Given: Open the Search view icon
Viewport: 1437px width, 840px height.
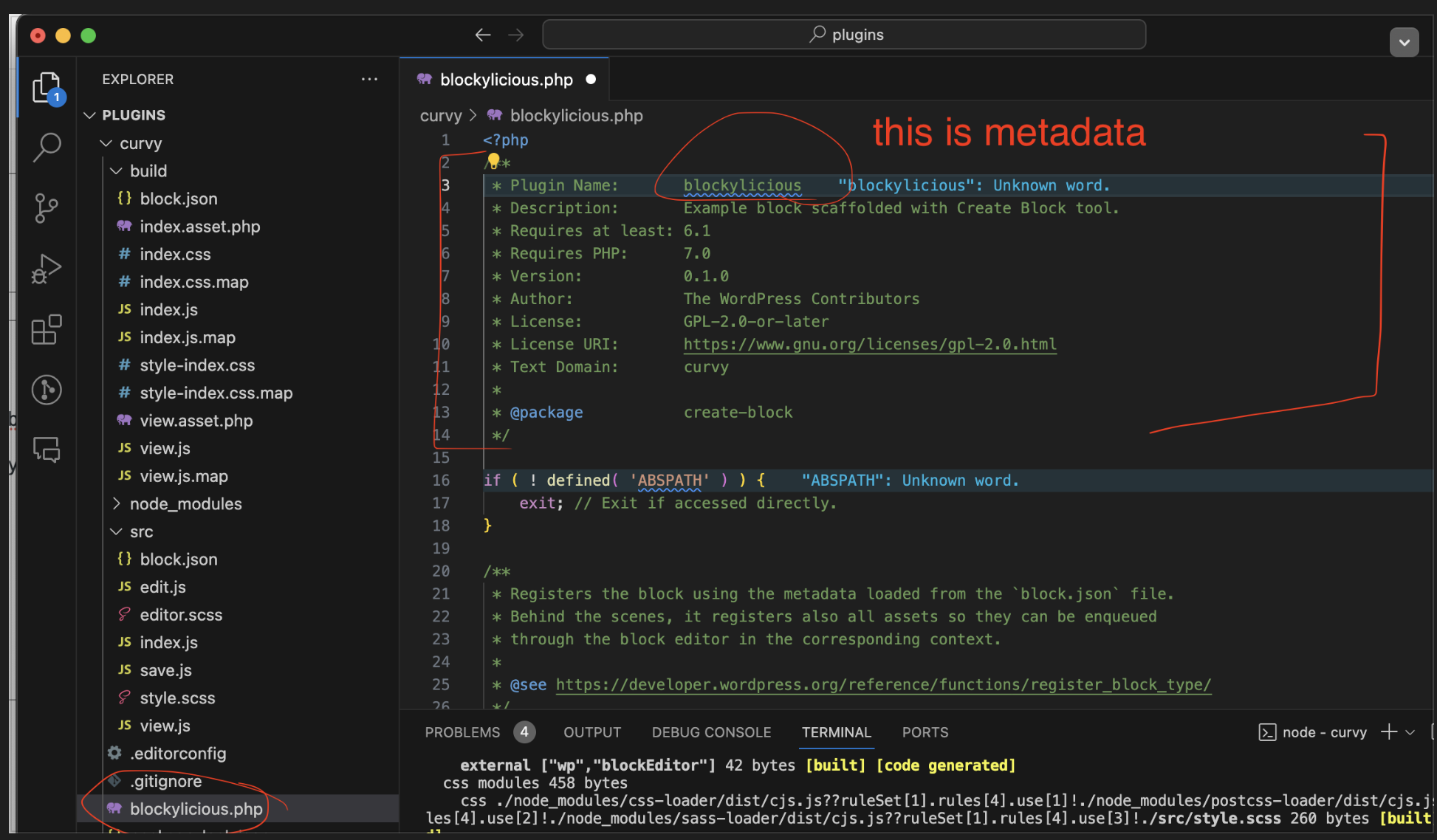Looking at the screenshot, I should (x=47, y=148).
